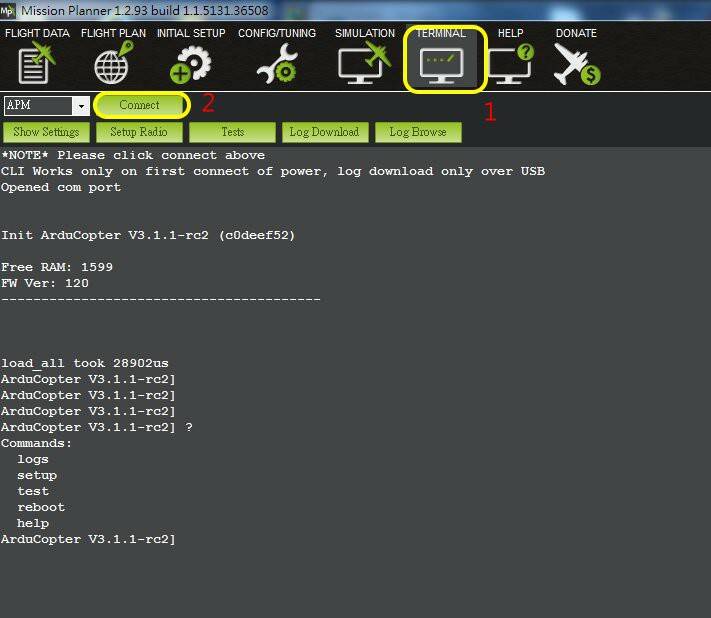The width and height of the screenshot is (711, 618).
Task: Select the FLIGHT PLAN menu label
Action: point(113,33)
